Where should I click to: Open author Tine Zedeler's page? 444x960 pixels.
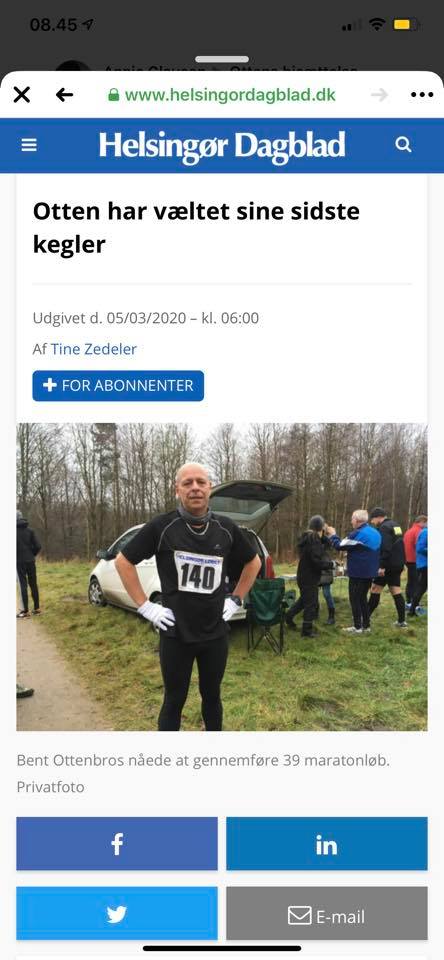click(94, 349)
